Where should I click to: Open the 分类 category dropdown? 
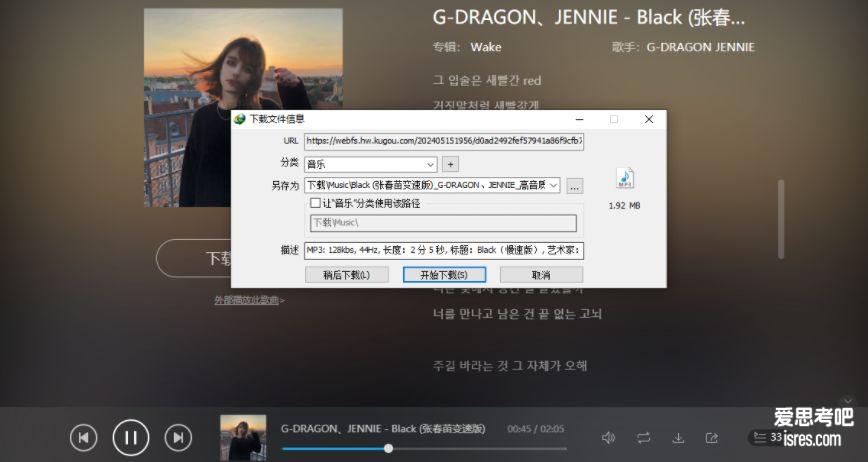pos(370,164)
